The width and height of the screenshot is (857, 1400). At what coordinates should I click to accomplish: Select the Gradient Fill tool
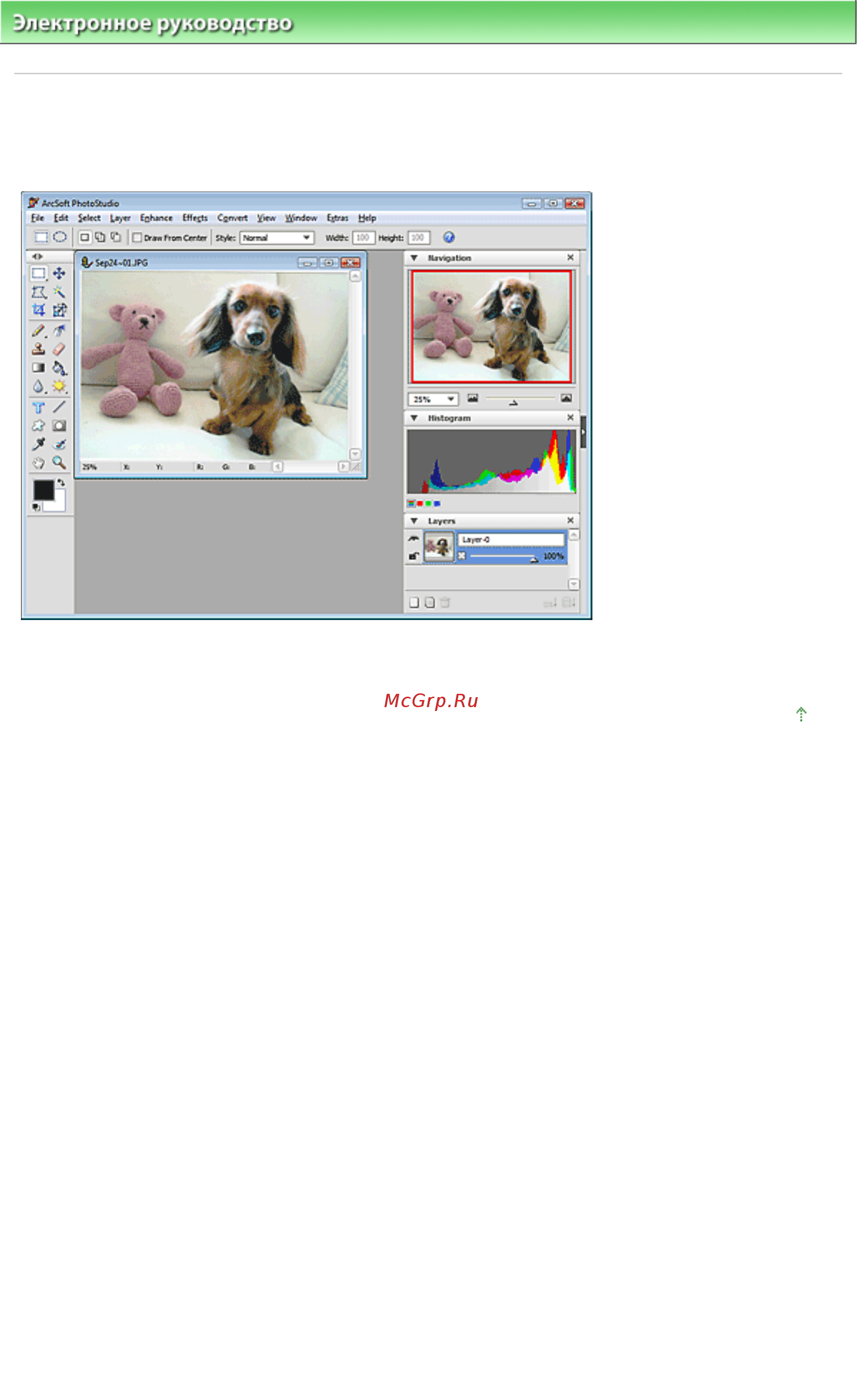pos(39,368)
